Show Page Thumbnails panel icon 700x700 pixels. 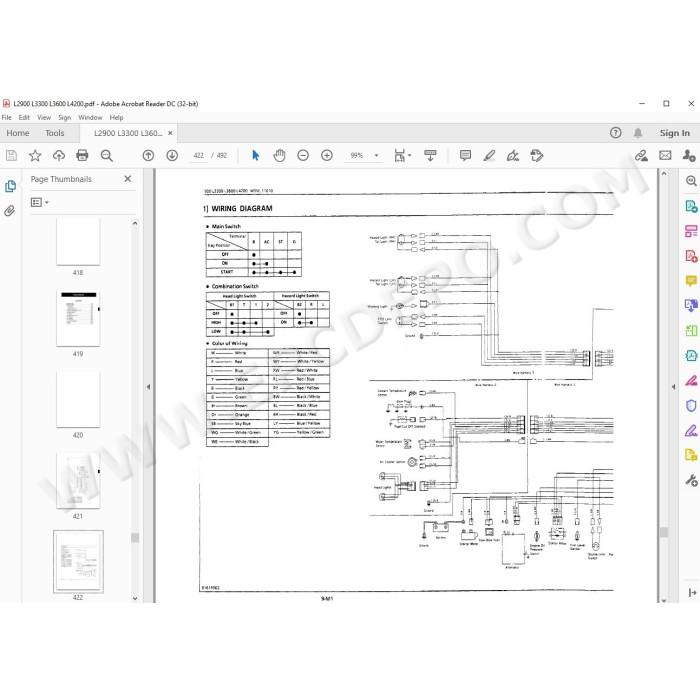coord(10,186)
